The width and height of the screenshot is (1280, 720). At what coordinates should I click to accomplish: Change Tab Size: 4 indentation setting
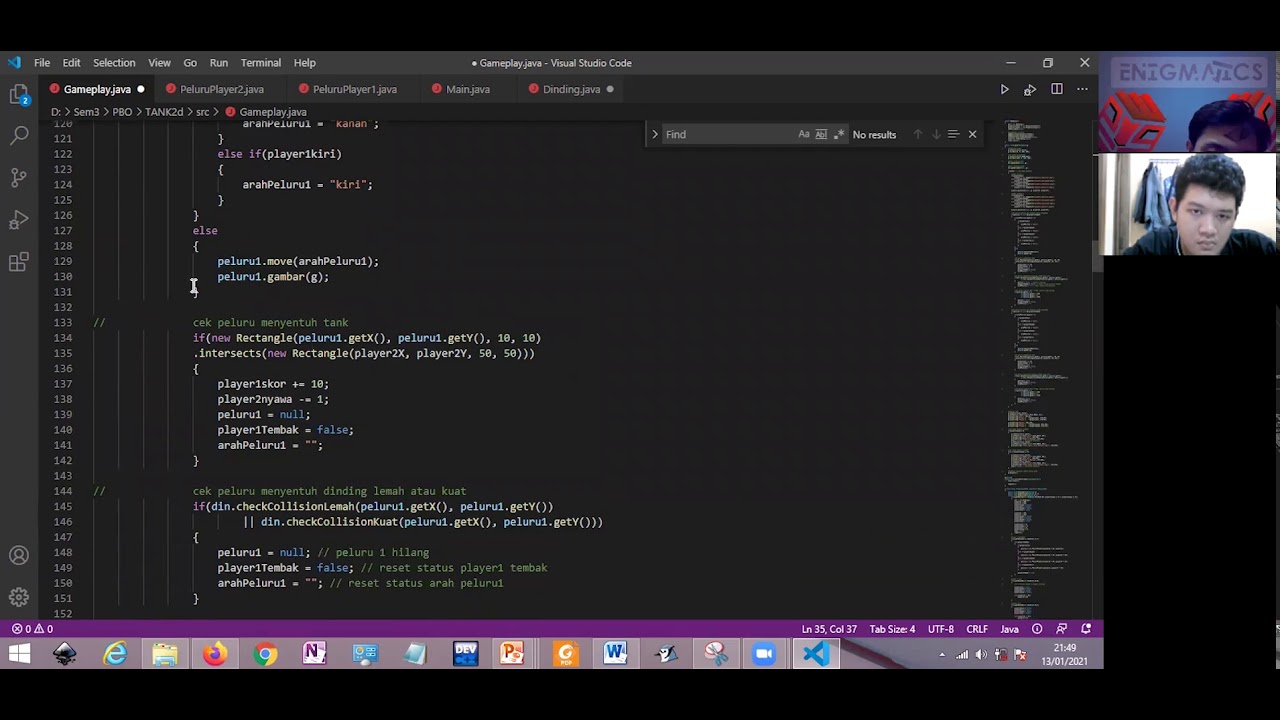click(x=892, y=629)
